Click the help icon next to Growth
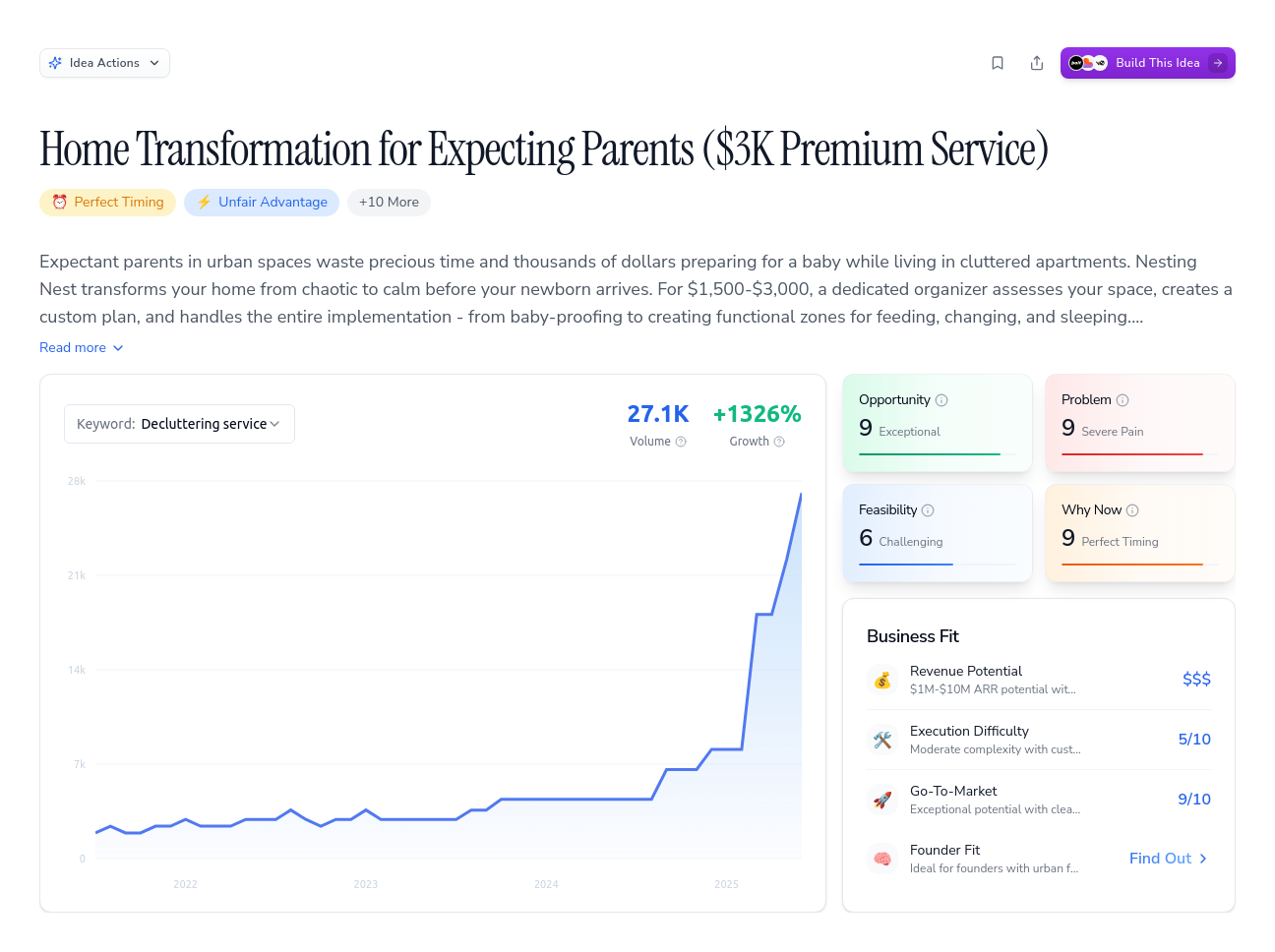The image size is (1275, 952). [779, 442]
